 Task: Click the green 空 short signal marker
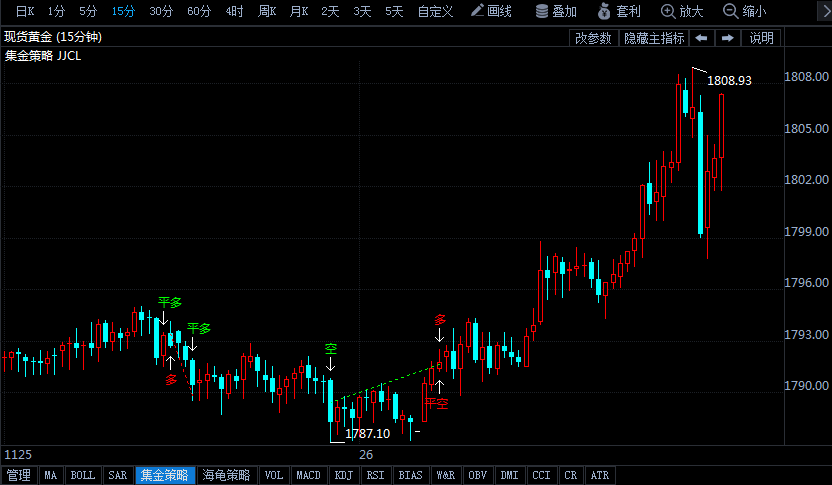tap(331, 349)
